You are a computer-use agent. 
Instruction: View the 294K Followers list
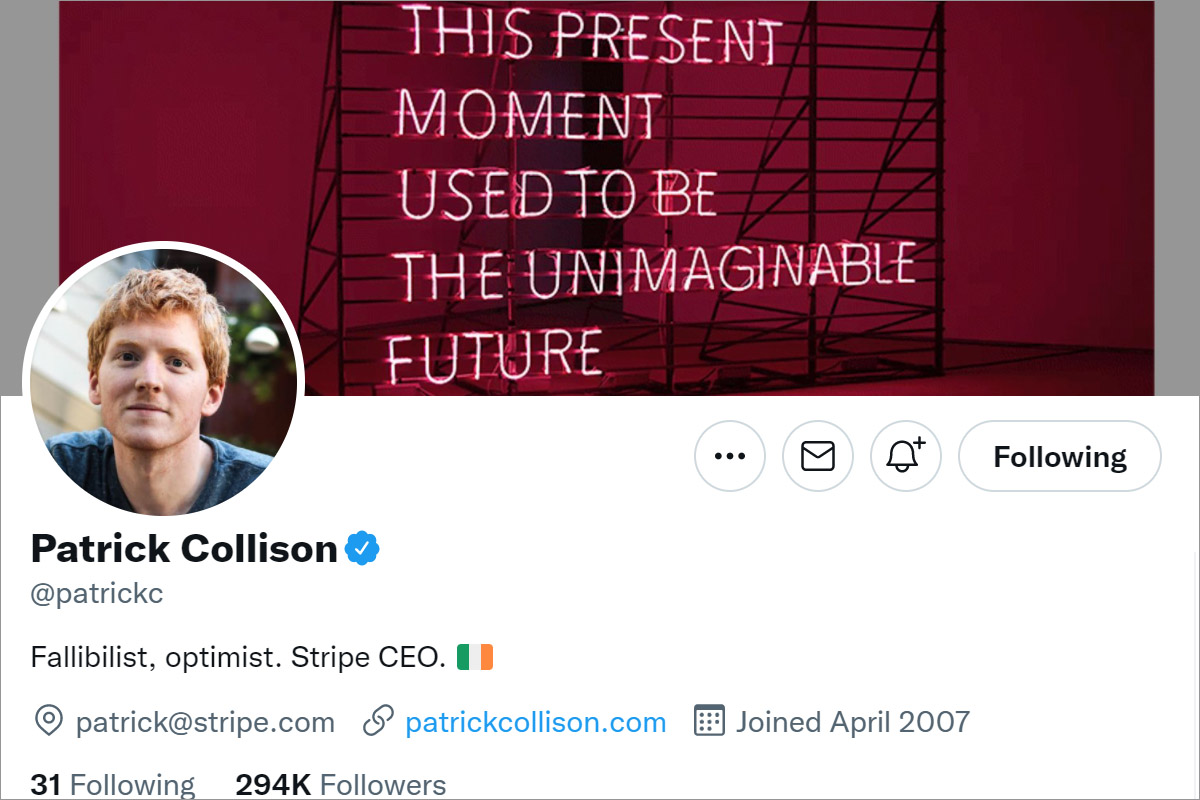point(340,785)
